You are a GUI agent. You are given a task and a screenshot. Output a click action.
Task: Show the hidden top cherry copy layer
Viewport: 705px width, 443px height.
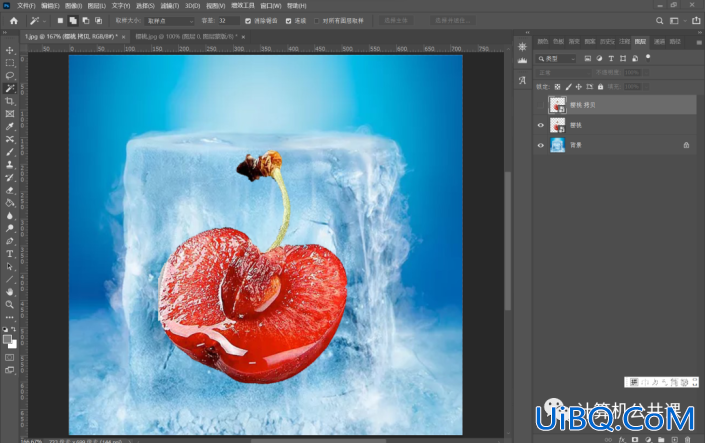(x=540, y=105)
